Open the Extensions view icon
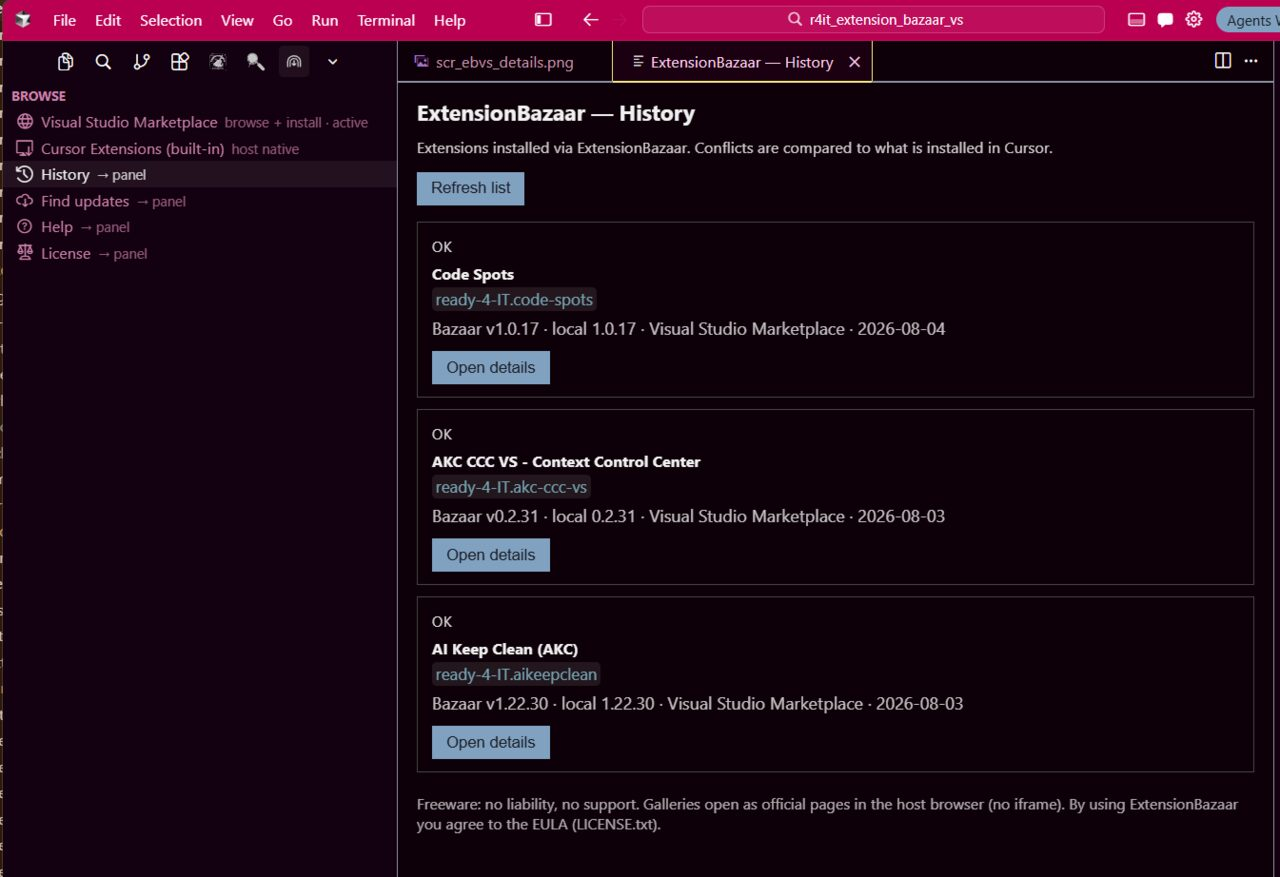The width and height of the screenshot is (1280, 877). pyautogui.click(x=179, y=62)
